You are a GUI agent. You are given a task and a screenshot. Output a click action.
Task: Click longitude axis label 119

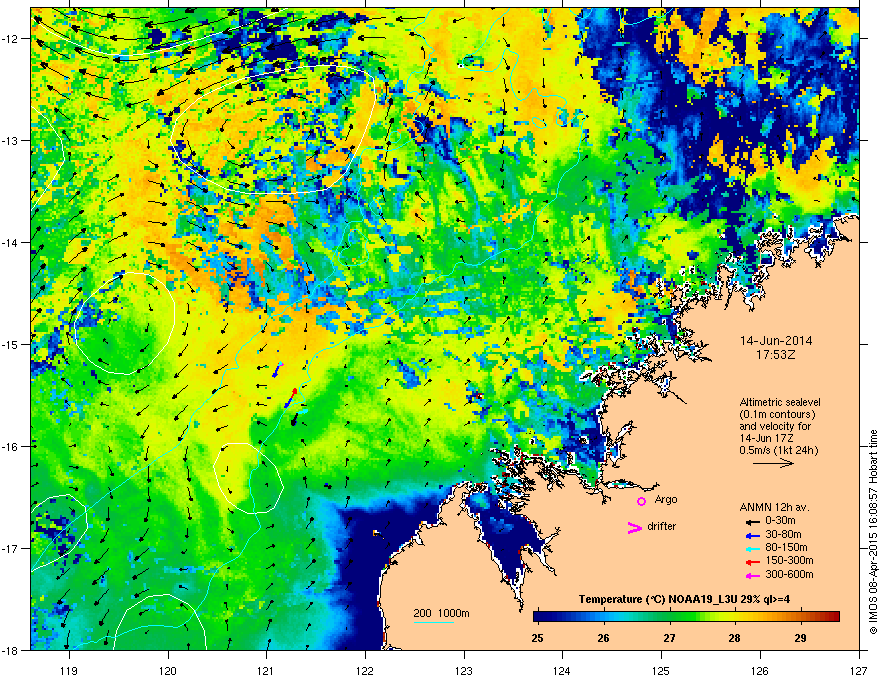[x=69, y=670]
